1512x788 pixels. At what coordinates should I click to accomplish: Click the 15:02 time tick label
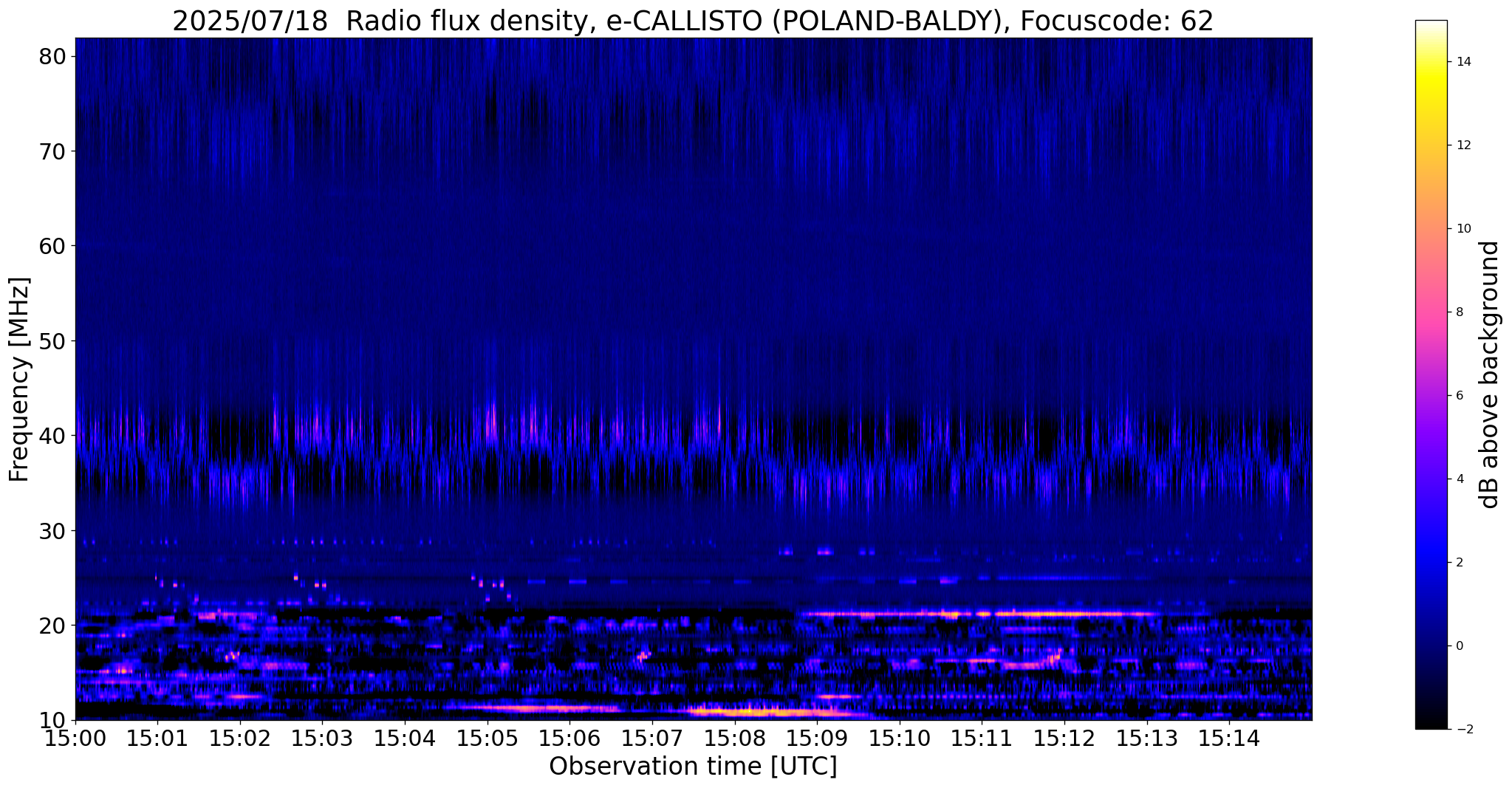click(x=240, y=738)
